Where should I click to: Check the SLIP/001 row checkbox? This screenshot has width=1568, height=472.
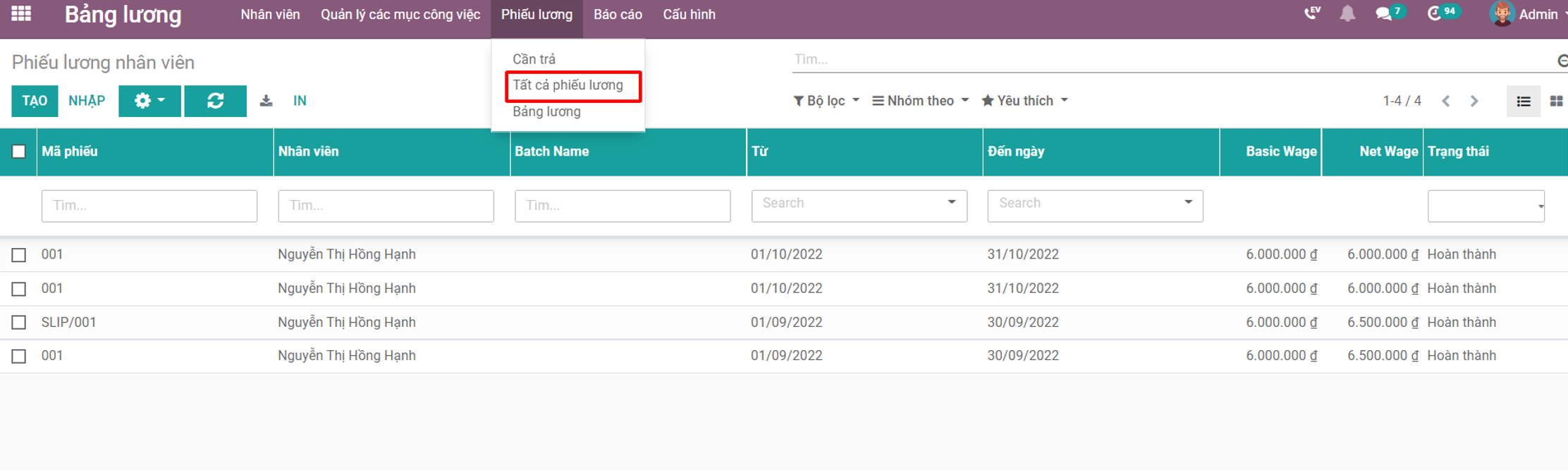pyautogui.click(x=19, y=323)
